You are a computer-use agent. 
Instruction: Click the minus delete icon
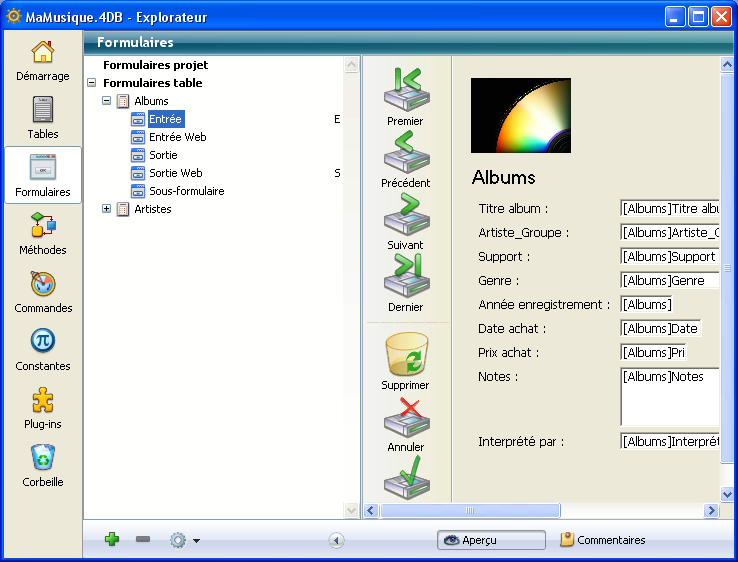[143, 540]
